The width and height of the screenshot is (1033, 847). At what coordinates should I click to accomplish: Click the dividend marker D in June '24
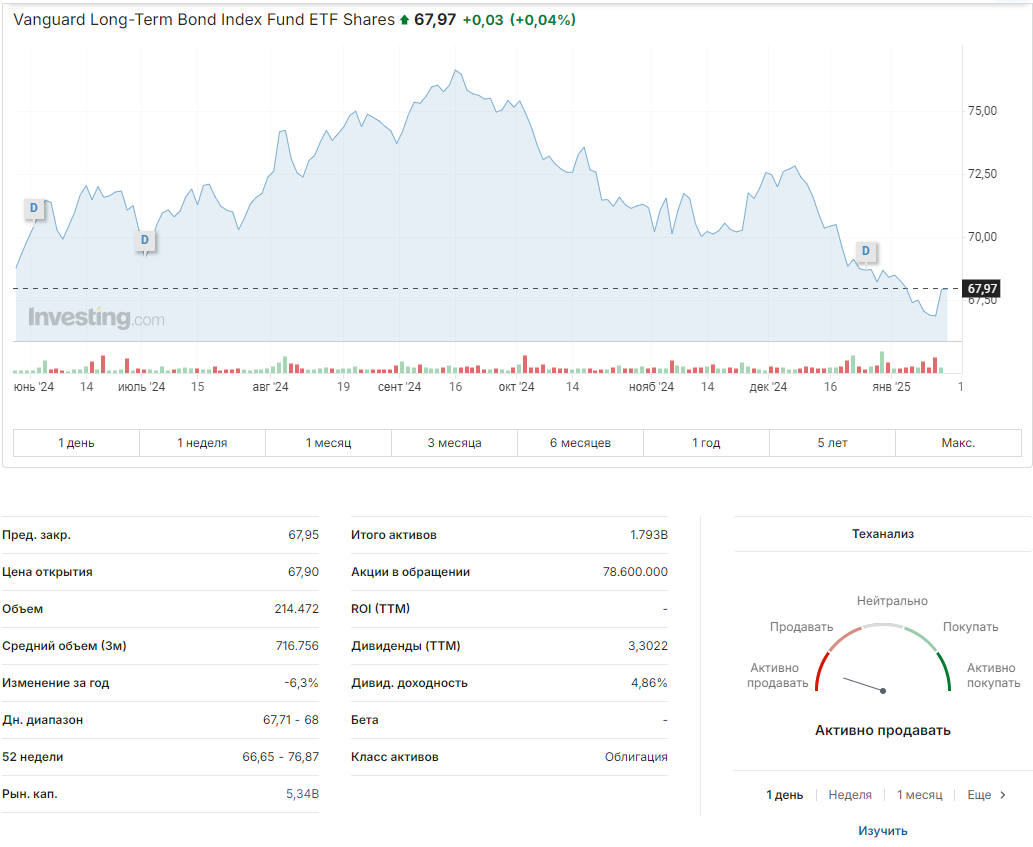coord(34,209)
